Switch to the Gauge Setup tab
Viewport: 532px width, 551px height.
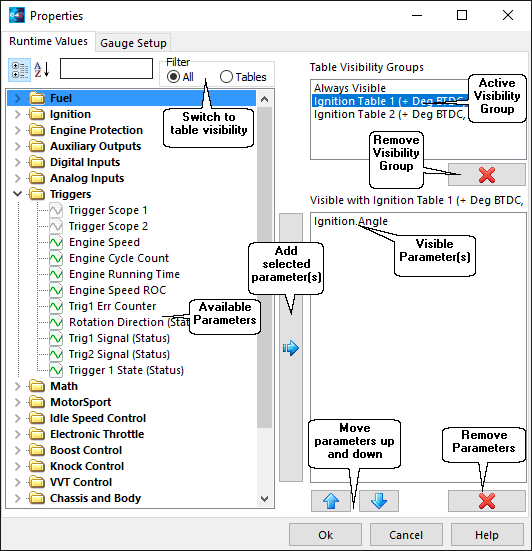point(133,43)
